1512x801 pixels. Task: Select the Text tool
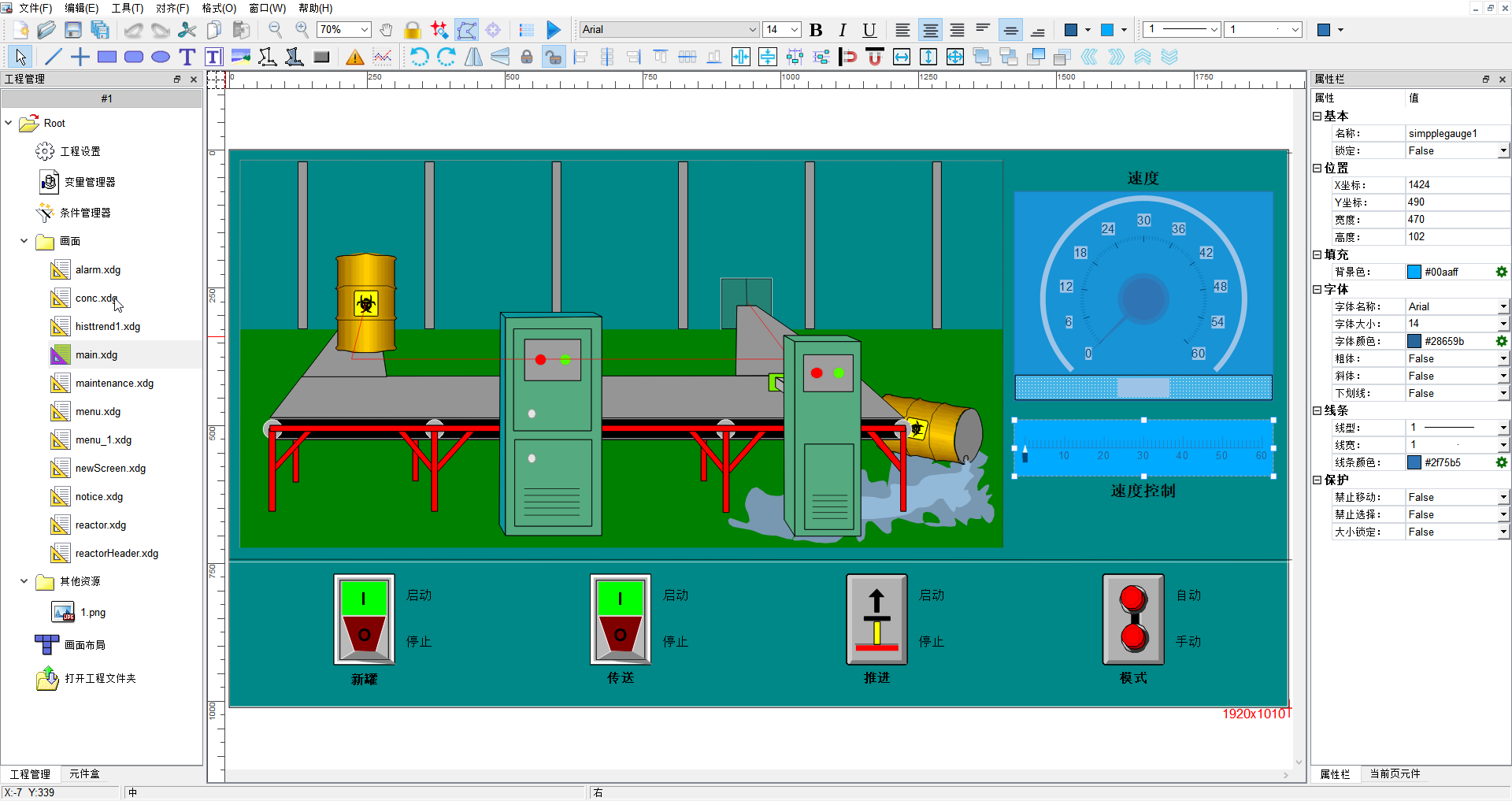pos(187,57)
